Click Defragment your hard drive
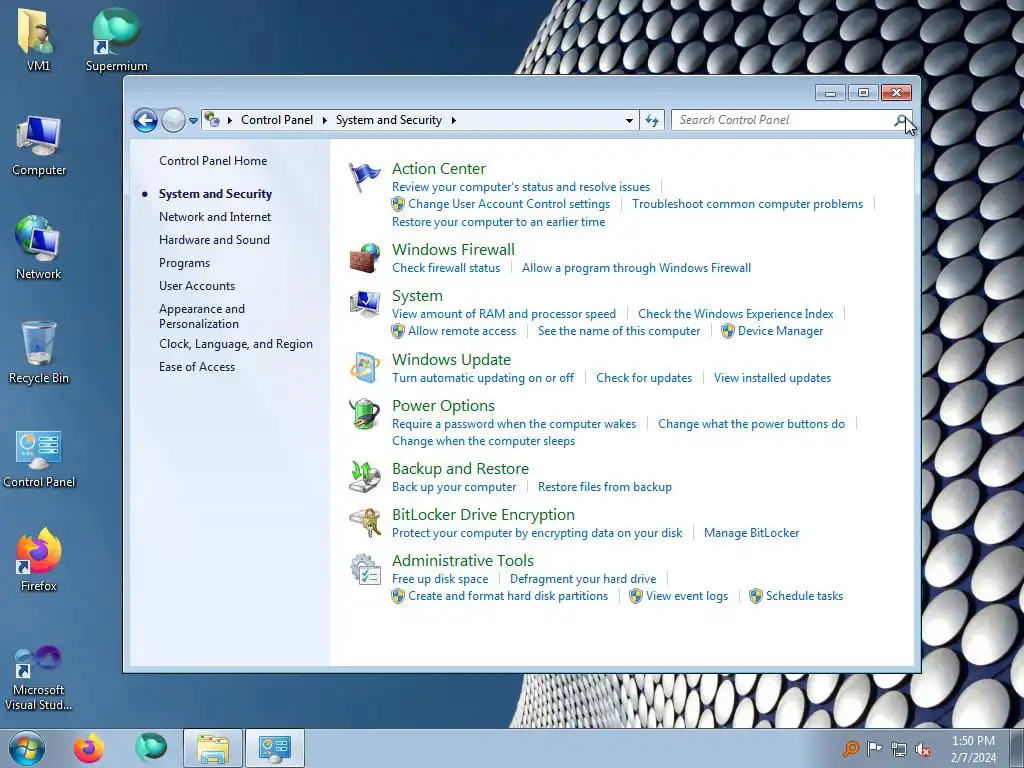 [583, 579]
